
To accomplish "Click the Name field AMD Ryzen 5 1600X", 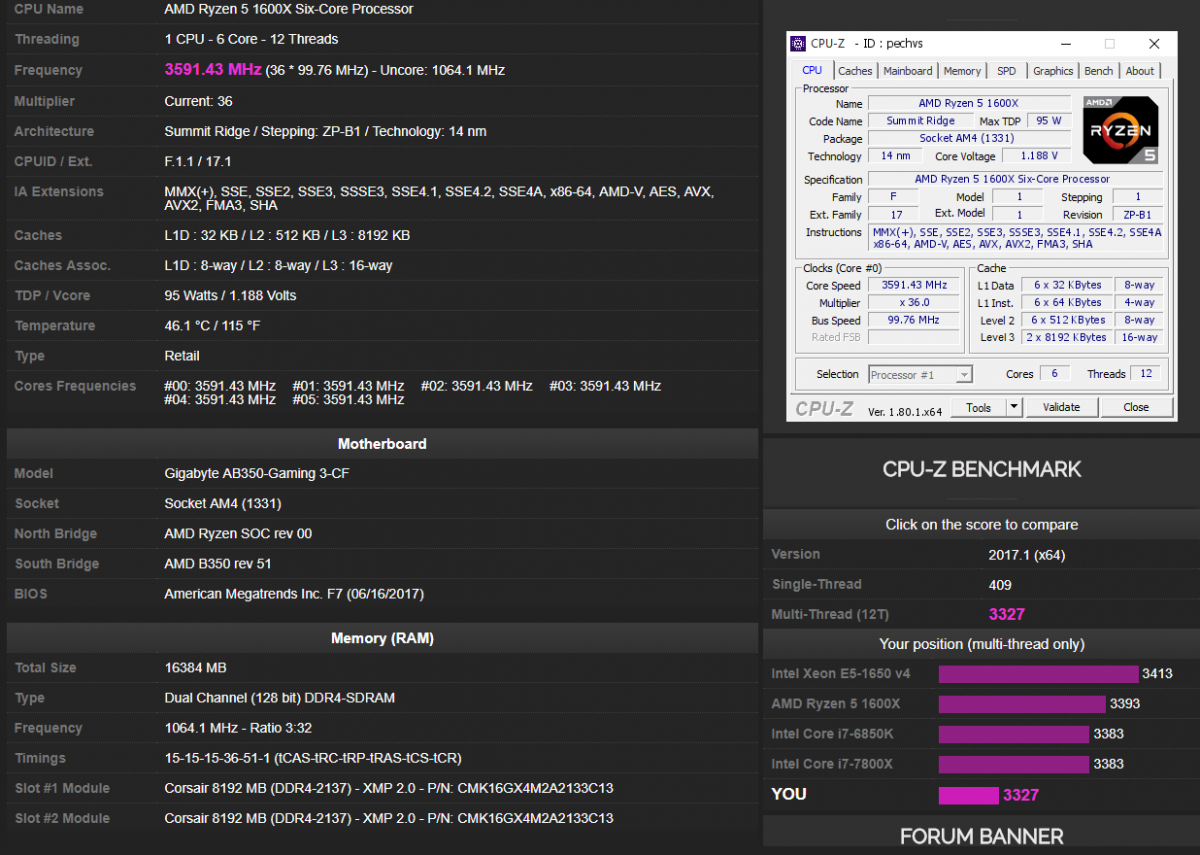I will coord(968,103).
